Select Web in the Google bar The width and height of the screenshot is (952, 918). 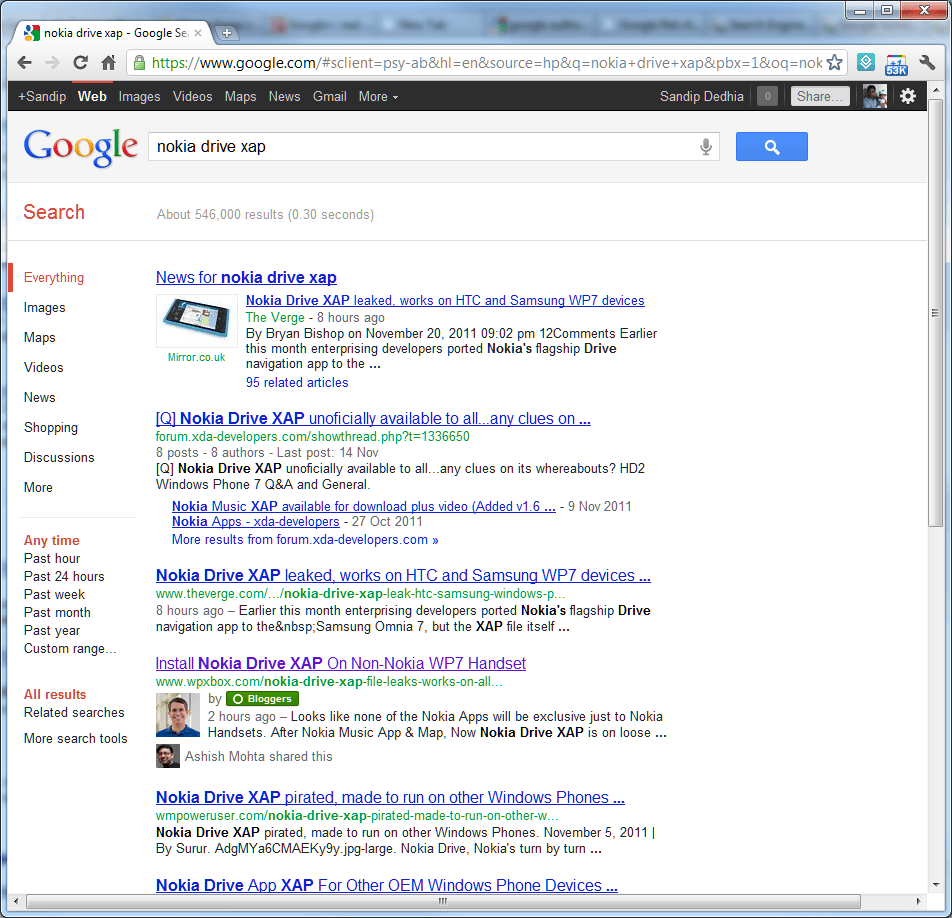point(92,97)
